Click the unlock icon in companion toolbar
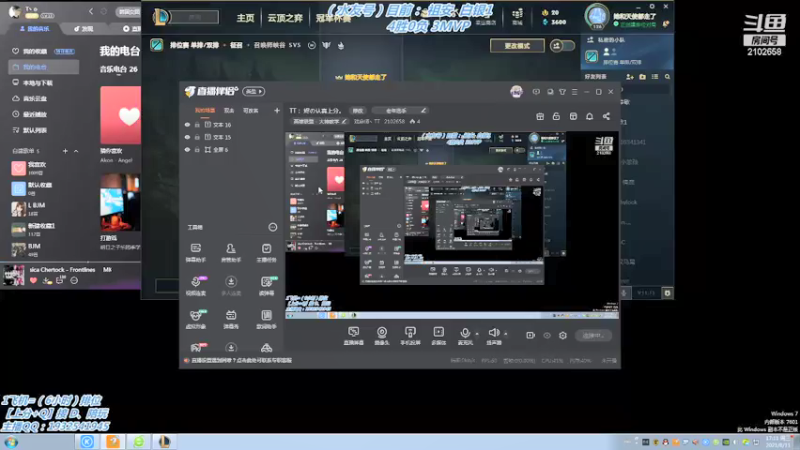The height and width of the screenshot is (450, 800). click(556, 116)
